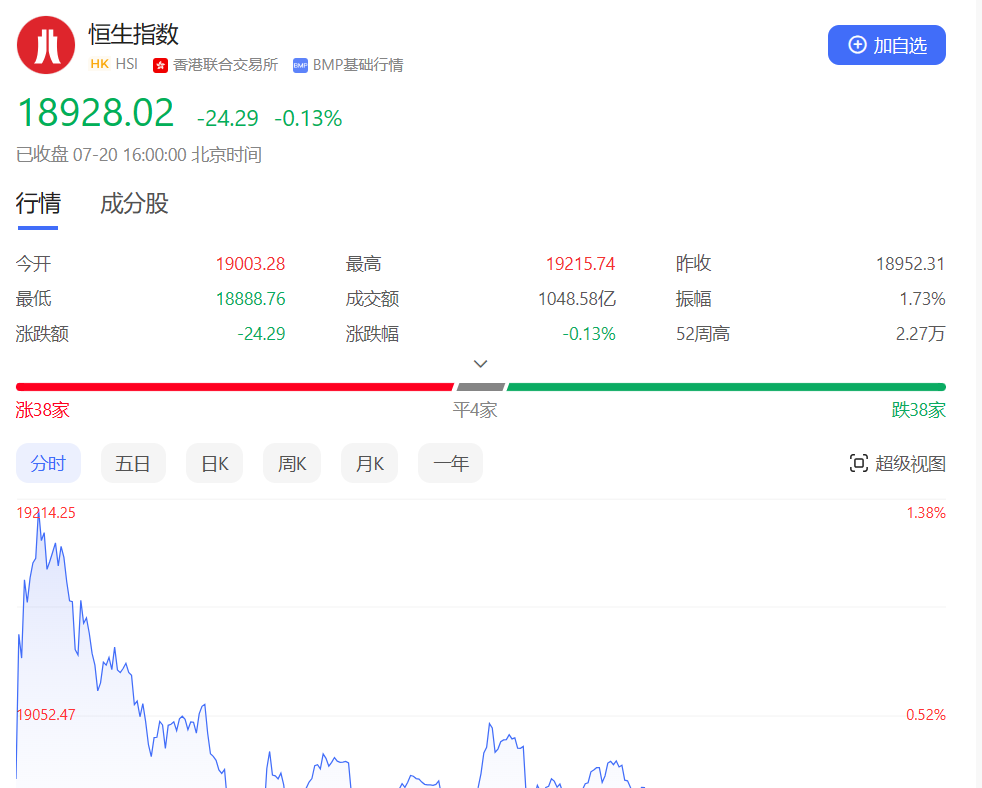This screenshot has height=788, width=982.
Task: Click the 振幅 value 1.73%
Action: 922,299
